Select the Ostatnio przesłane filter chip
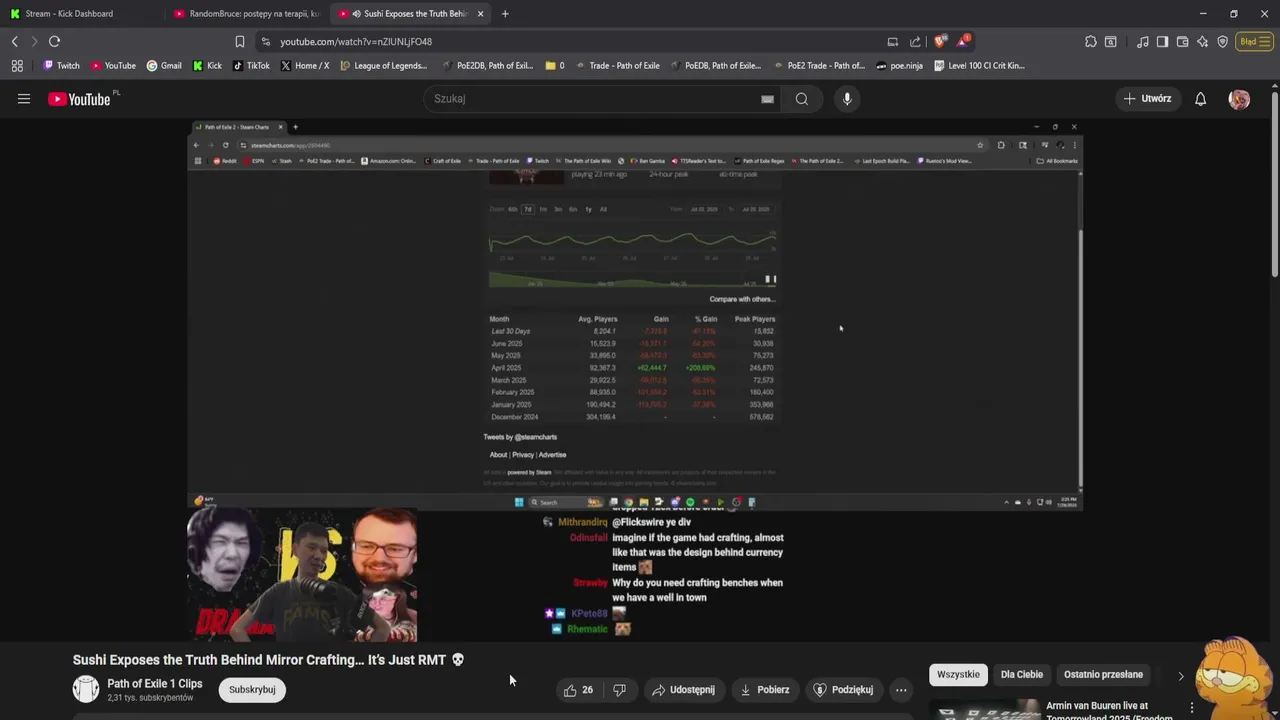 click(x=1103, y=674)
